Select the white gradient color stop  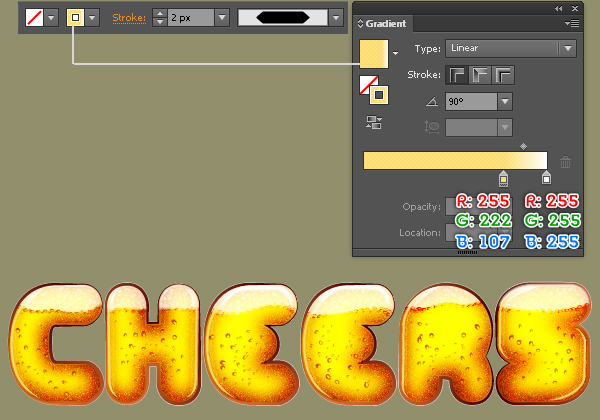tap(546, 178)
